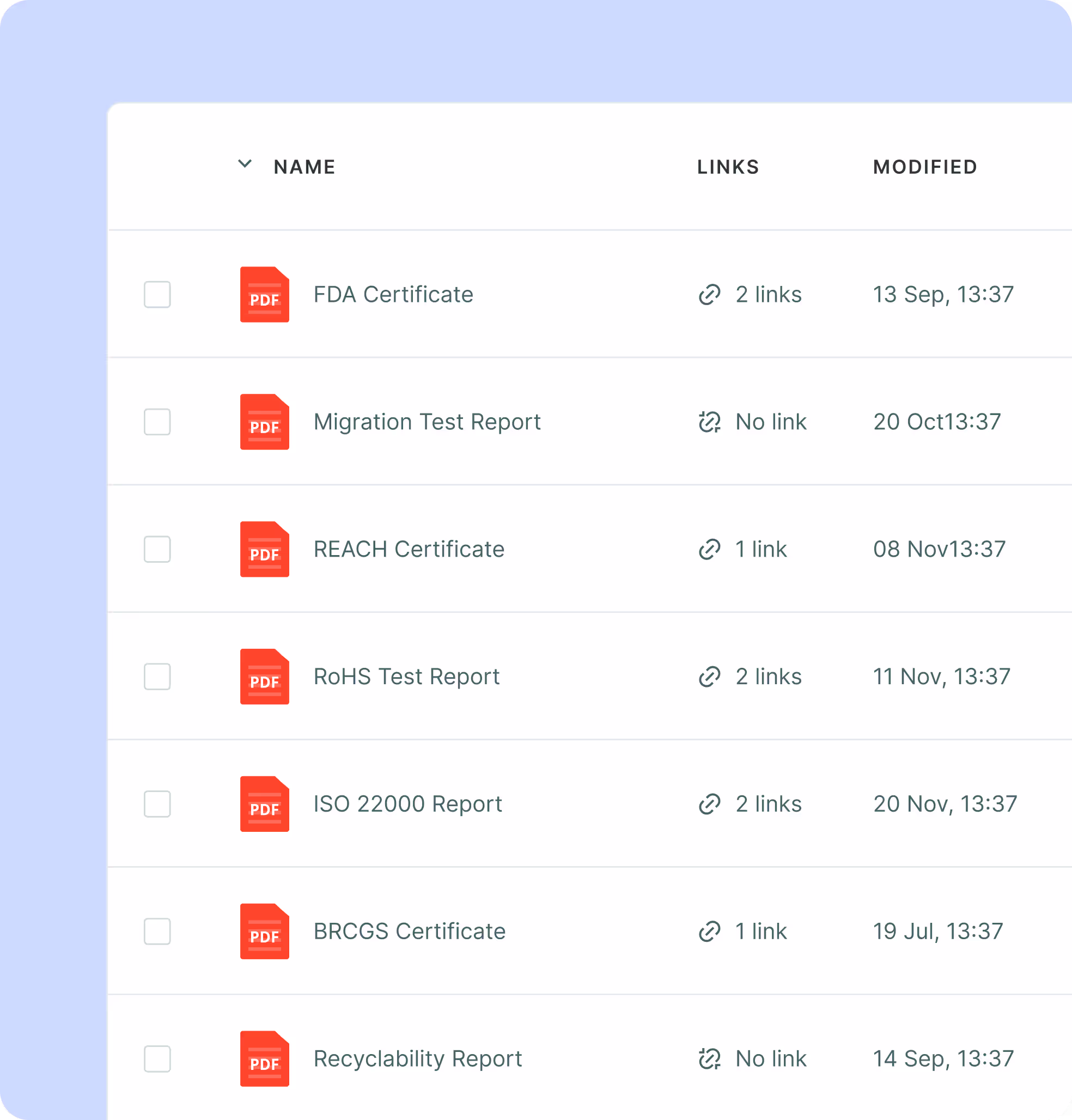The height and width of the screenshot is (1120, 1072).
Task: Click the link icon in ISO 22000 Report row
Action: tap(709, 804)
